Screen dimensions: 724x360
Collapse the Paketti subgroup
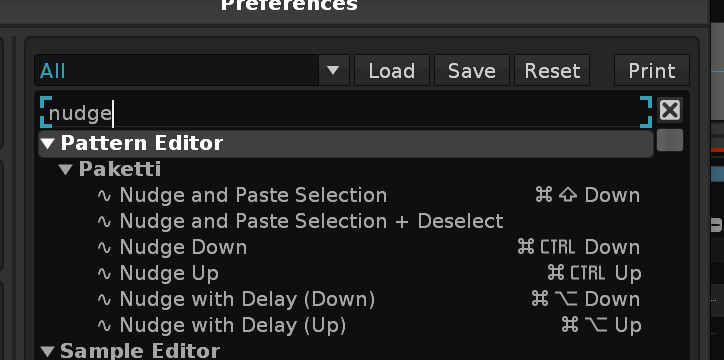(x=66, y=170)
